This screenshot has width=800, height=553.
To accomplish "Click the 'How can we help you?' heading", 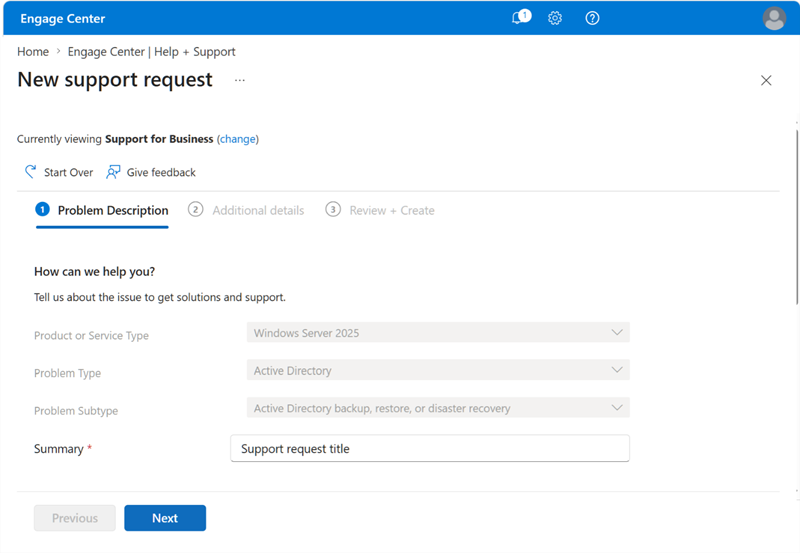I will pos(94,271).
